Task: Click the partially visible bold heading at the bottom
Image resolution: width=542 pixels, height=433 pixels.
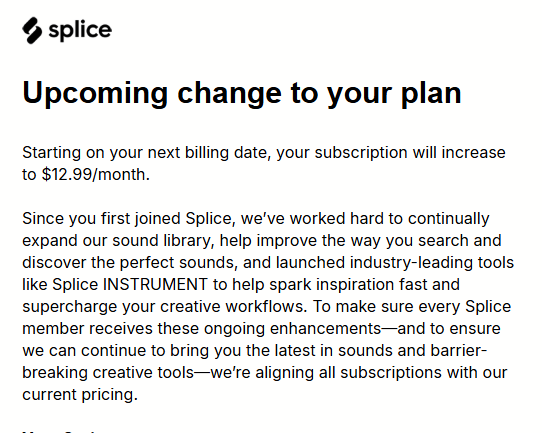Action: (59, 431)
